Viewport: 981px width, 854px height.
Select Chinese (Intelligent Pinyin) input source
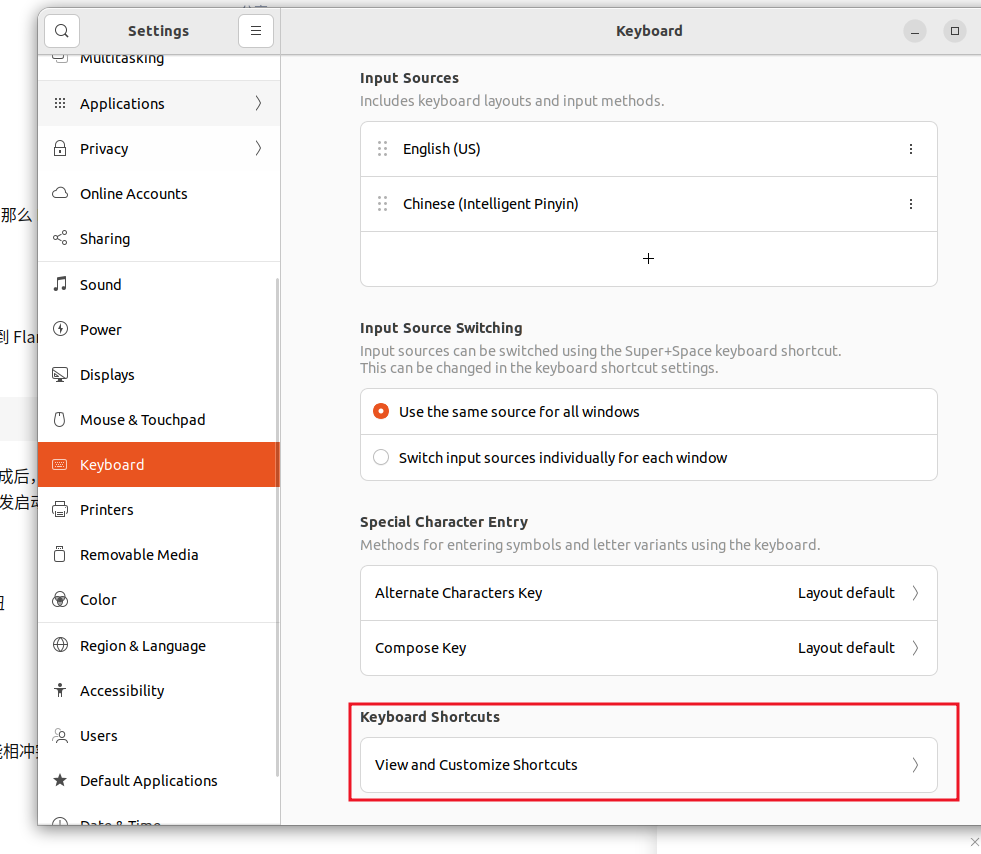coord(648,204)
